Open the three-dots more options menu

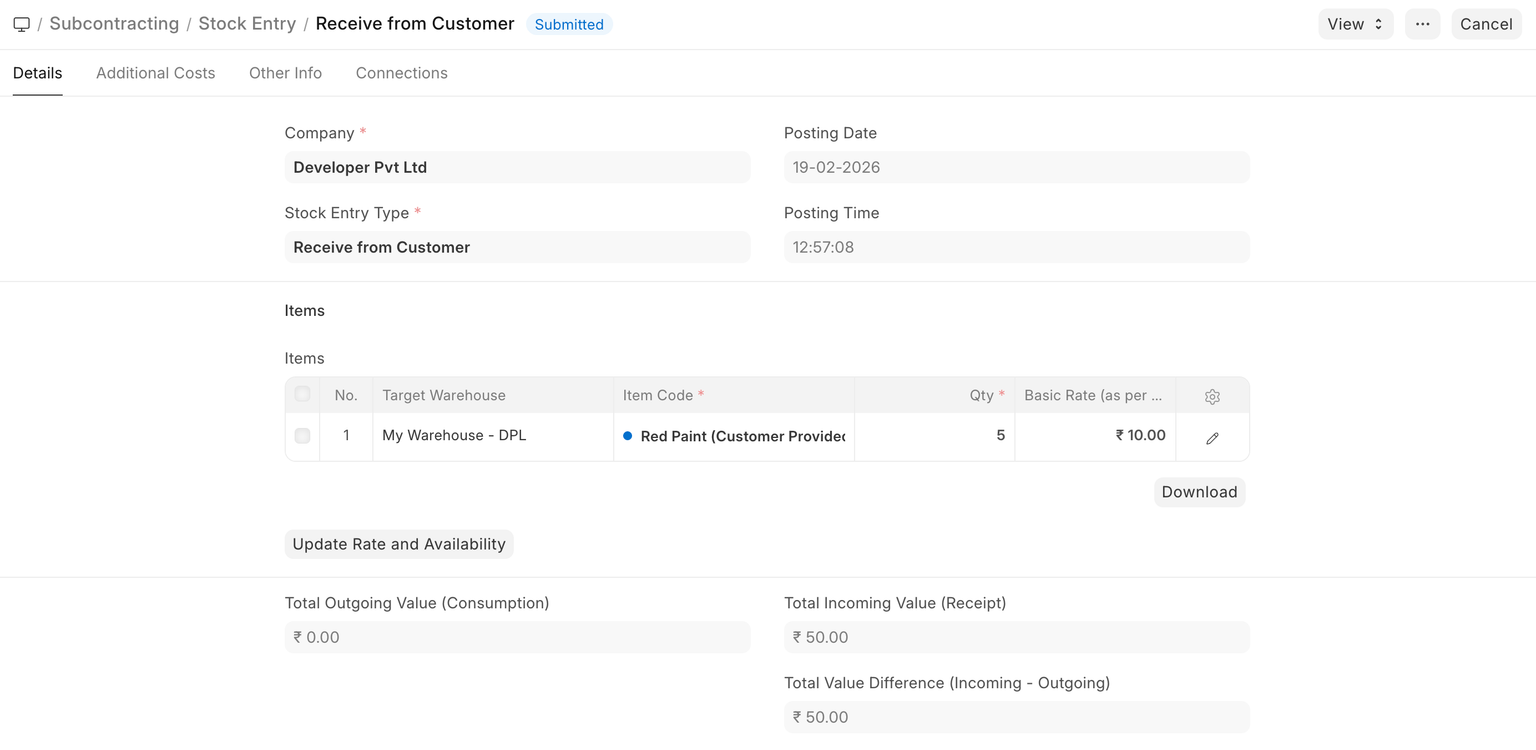pos(1422,24)
